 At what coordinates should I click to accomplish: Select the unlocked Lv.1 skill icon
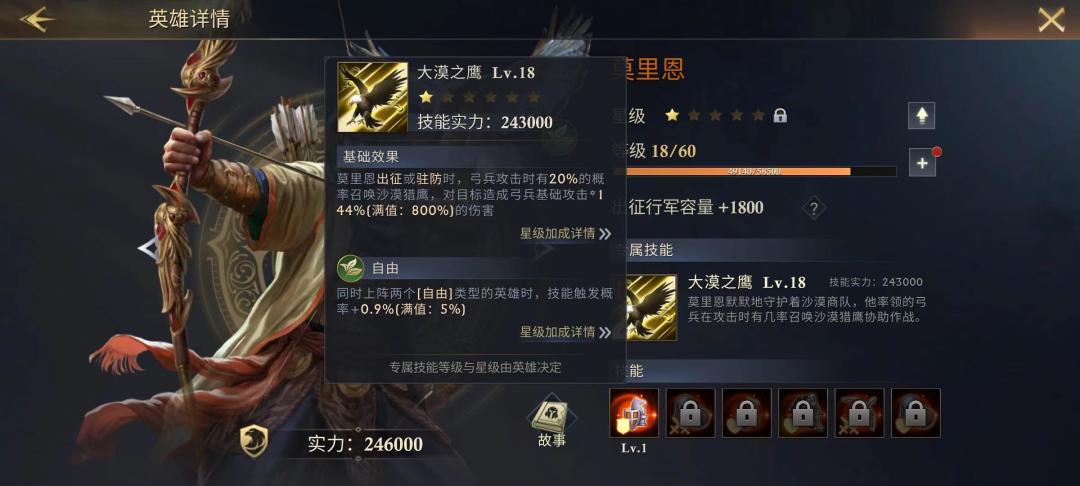pyautogui.click(x=634, y=413)
